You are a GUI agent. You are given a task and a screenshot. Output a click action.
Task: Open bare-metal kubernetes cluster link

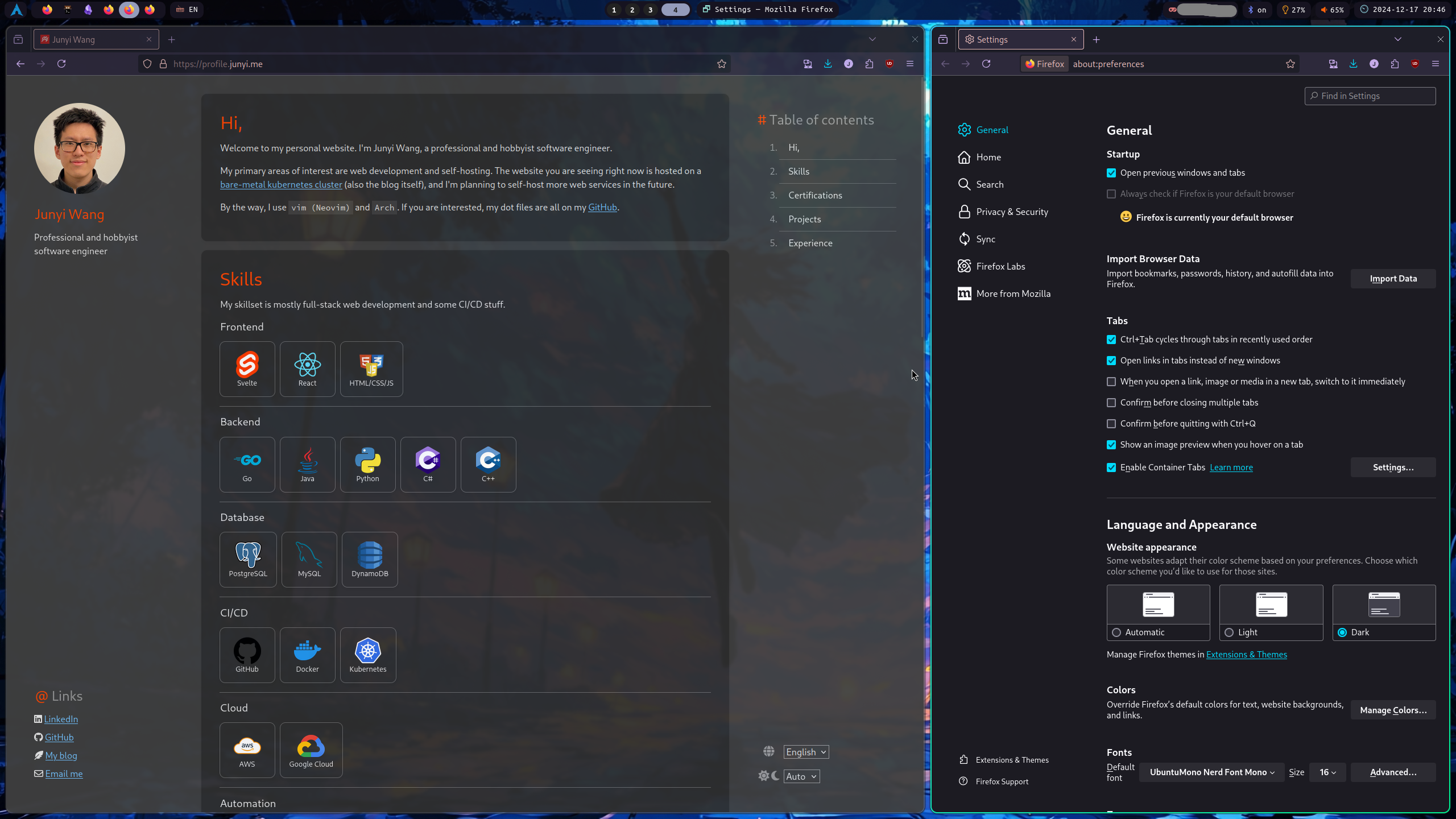click(281, 185)
